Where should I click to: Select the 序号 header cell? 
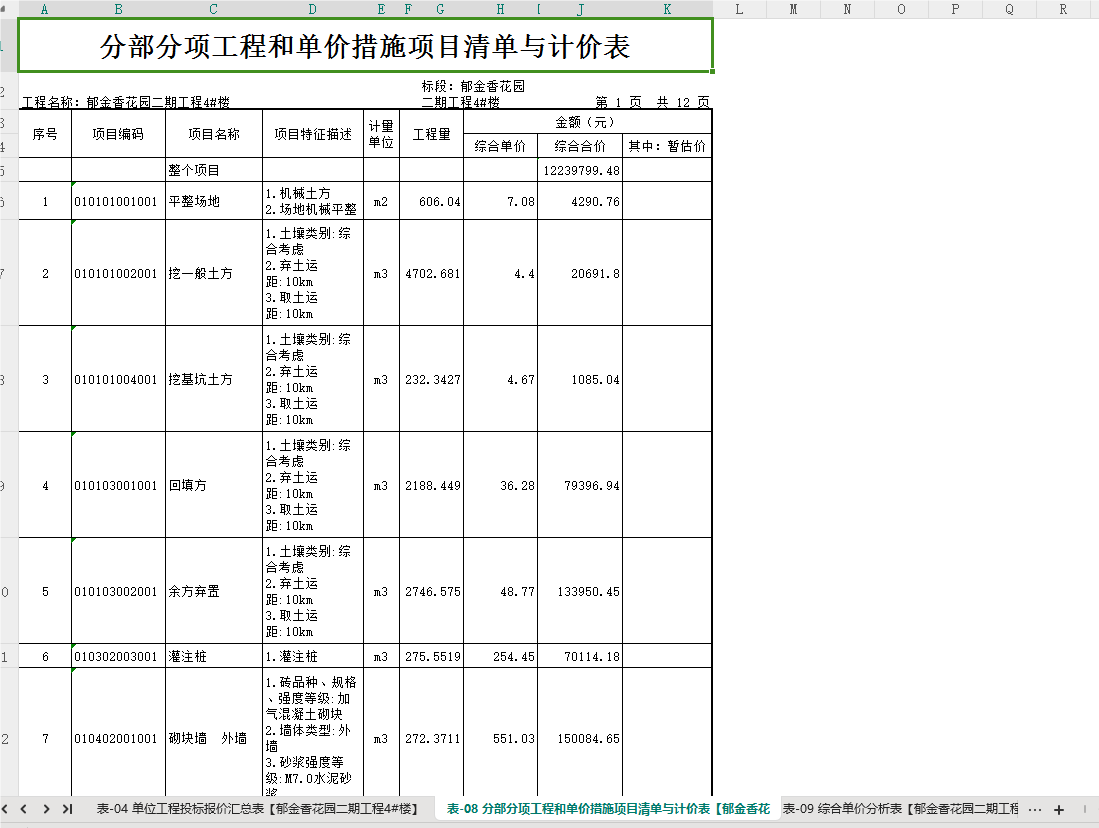(45, 134)
